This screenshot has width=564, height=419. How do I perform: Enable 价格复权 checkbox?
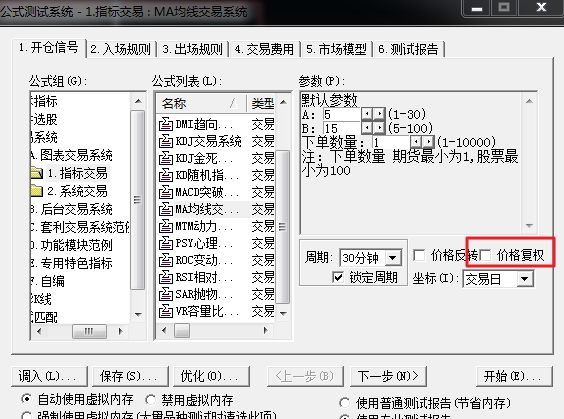coord(486,255)
